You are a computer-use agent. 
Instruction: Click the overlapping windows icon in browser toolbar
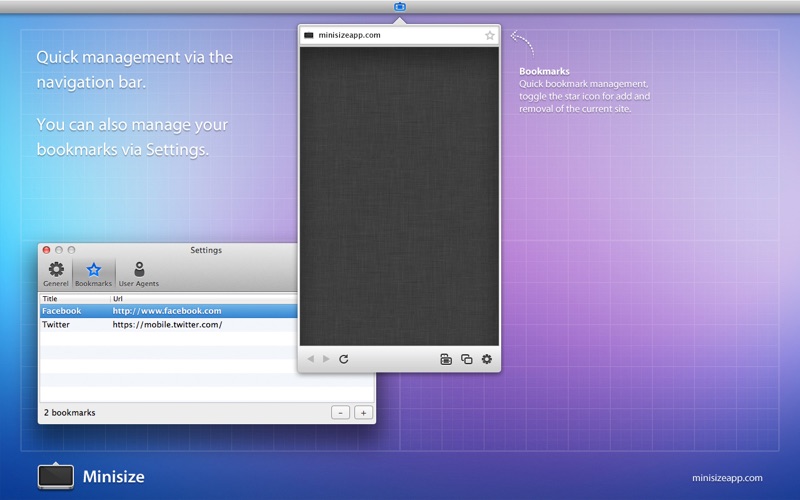click(467, 359)
